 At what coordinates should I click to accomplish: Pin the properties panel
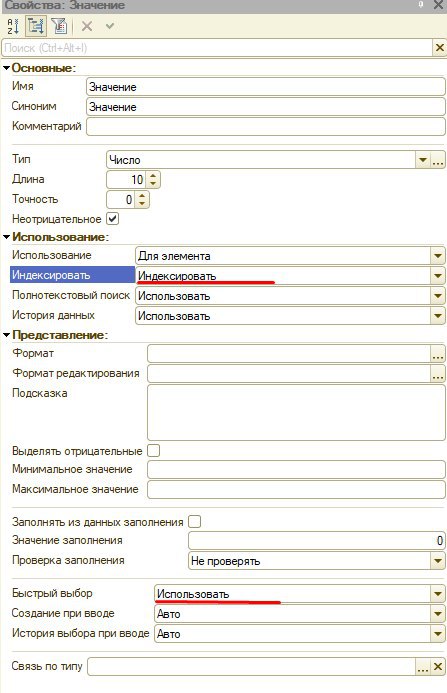(420, 5)
